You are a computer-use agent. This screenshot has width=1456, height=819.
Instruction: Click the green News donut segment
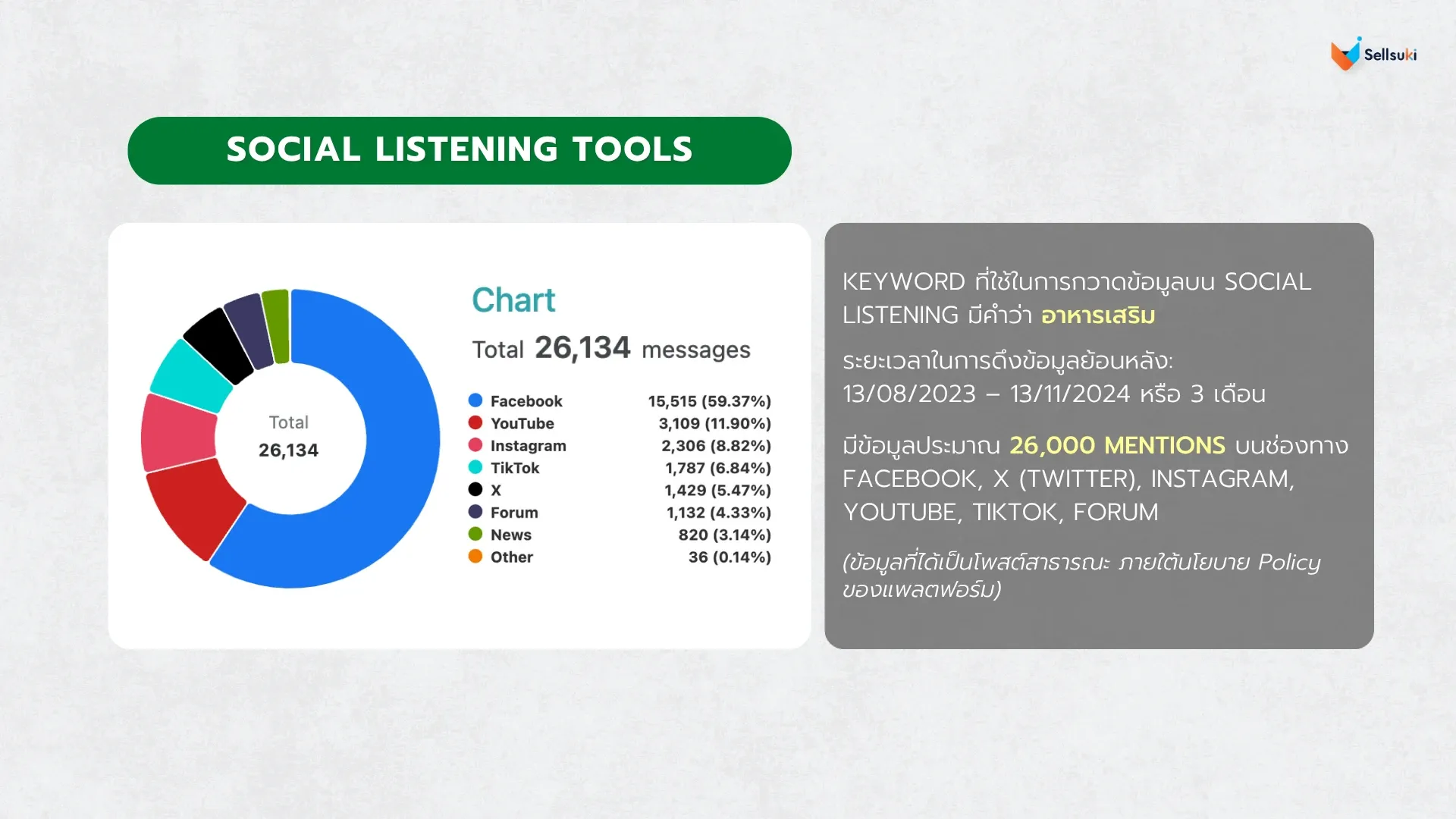[x=276, y=326]
